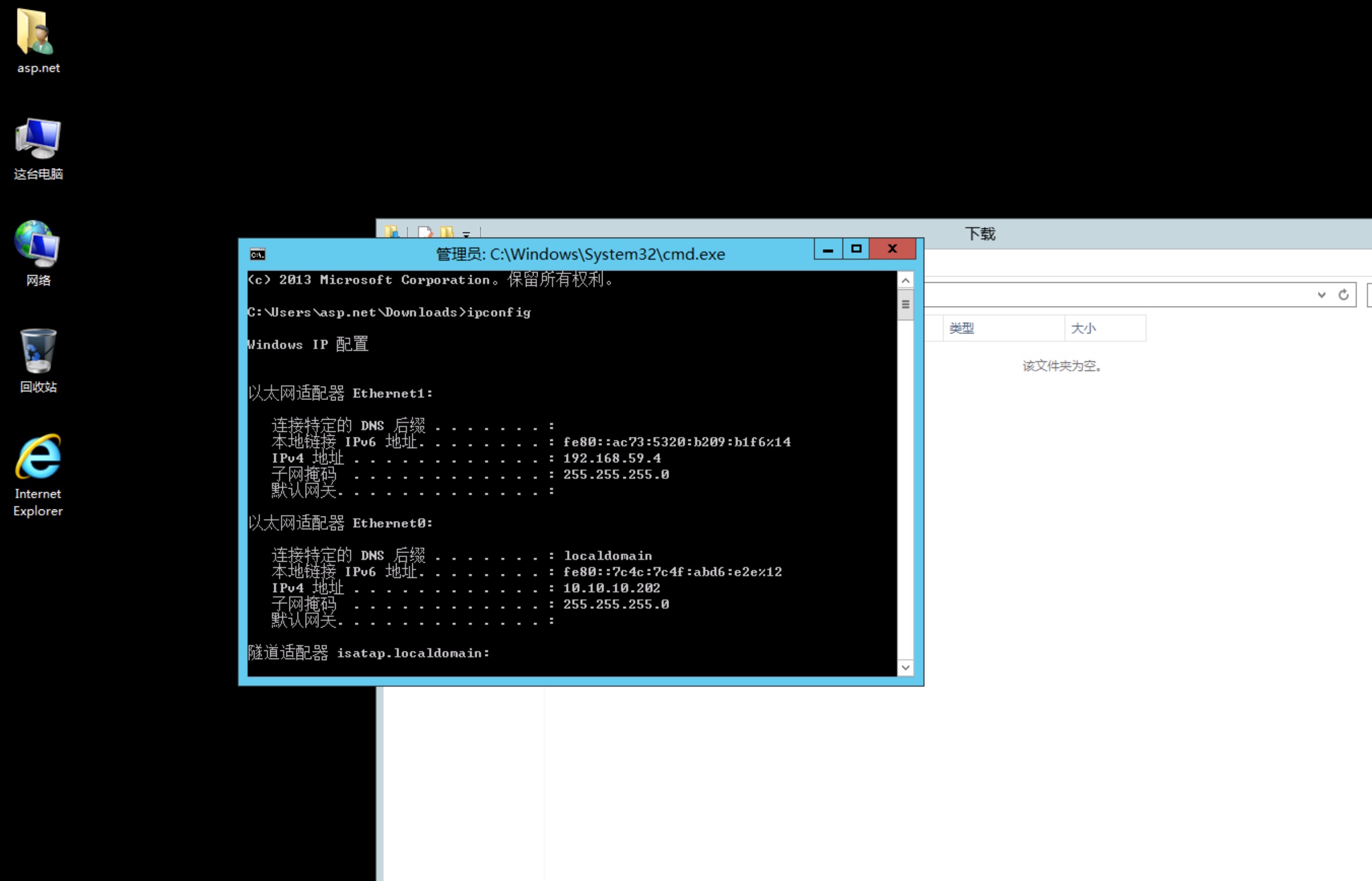Image resolution: width=1372 pixels, height=881 pixels.
Task: Click the cmd vertical scrollbar thumb
Action: (x=905, y=304)
